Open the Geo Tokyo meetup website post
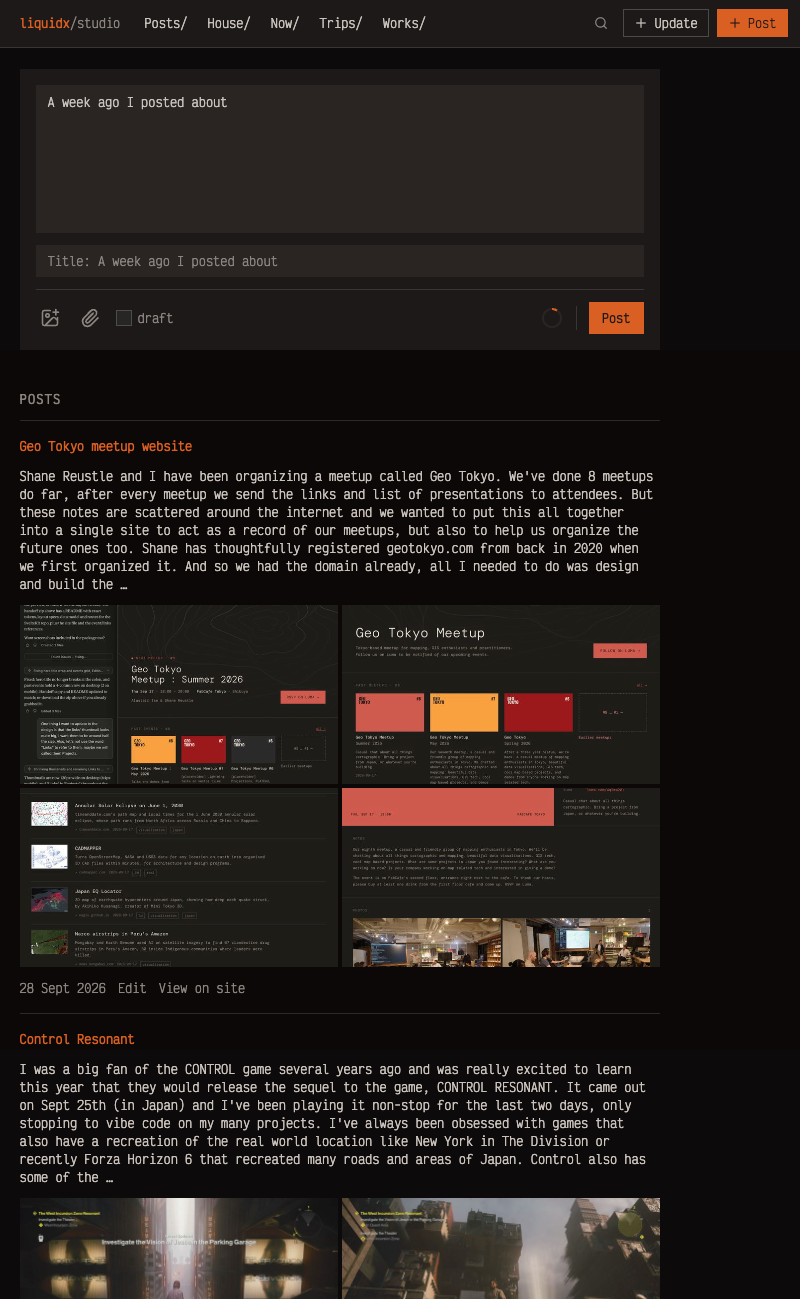This screenshot has width=800, height=1299. (x=105, y=446)
